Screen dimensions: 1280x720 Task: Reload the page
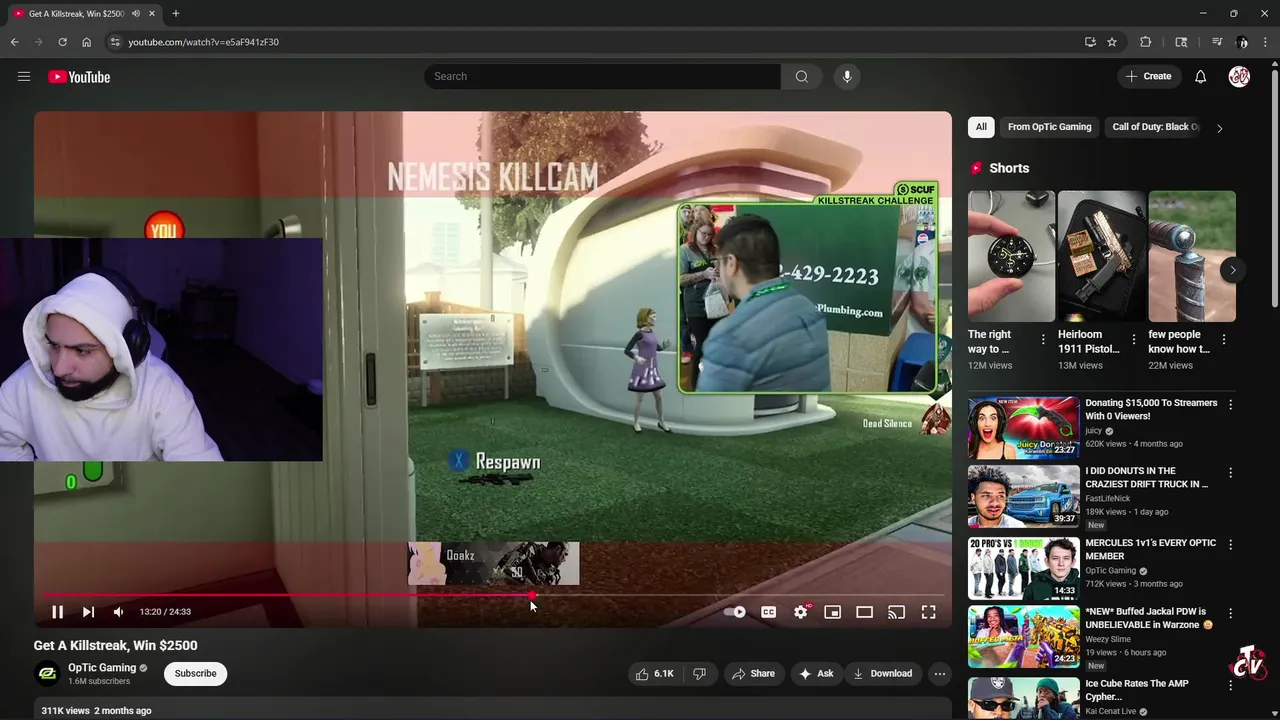pyautogui.click(x=62, y=42)
